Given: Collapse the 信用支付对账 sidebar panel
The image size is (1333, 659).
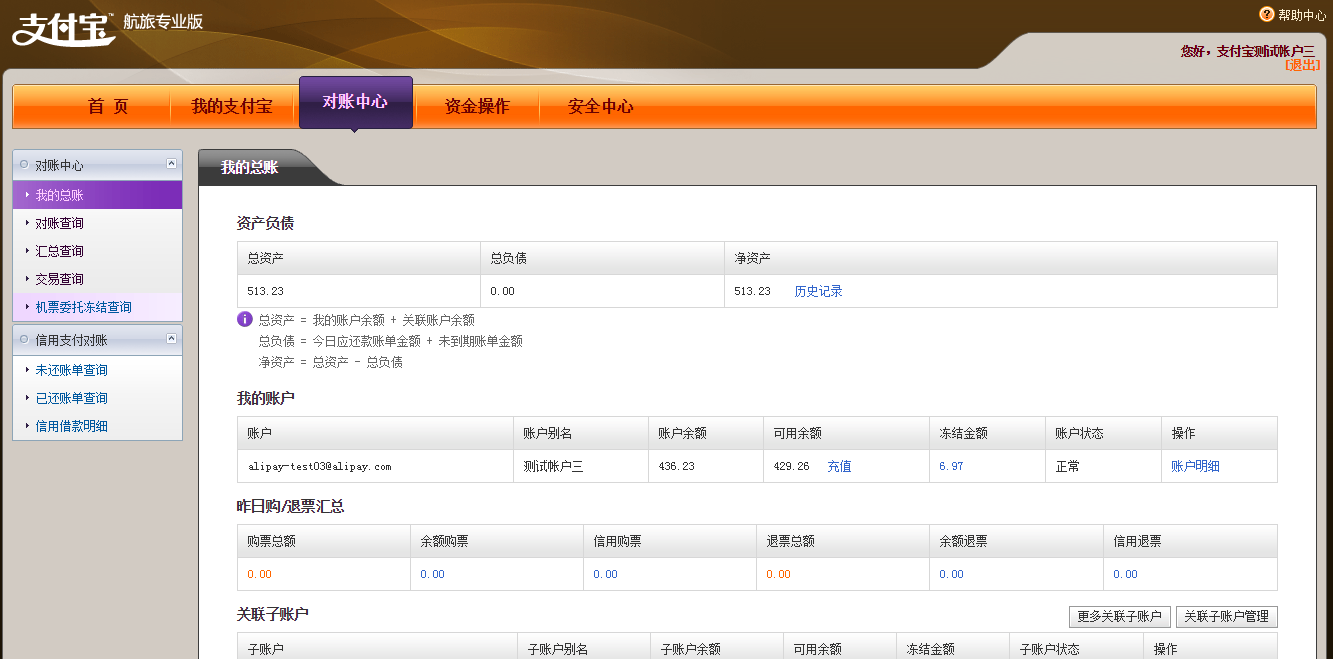Looking at the screenshot, I should [171, 339].
